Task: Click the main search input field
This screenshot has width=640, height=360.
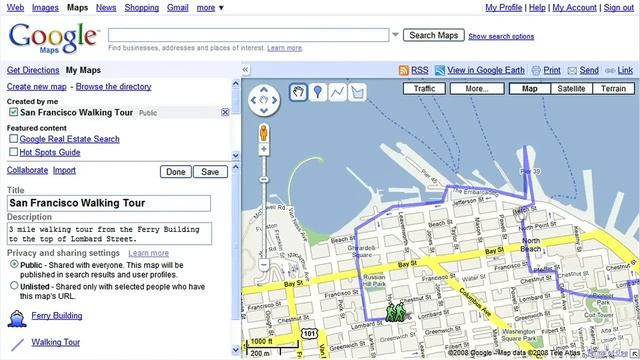Action: point(249,35)
